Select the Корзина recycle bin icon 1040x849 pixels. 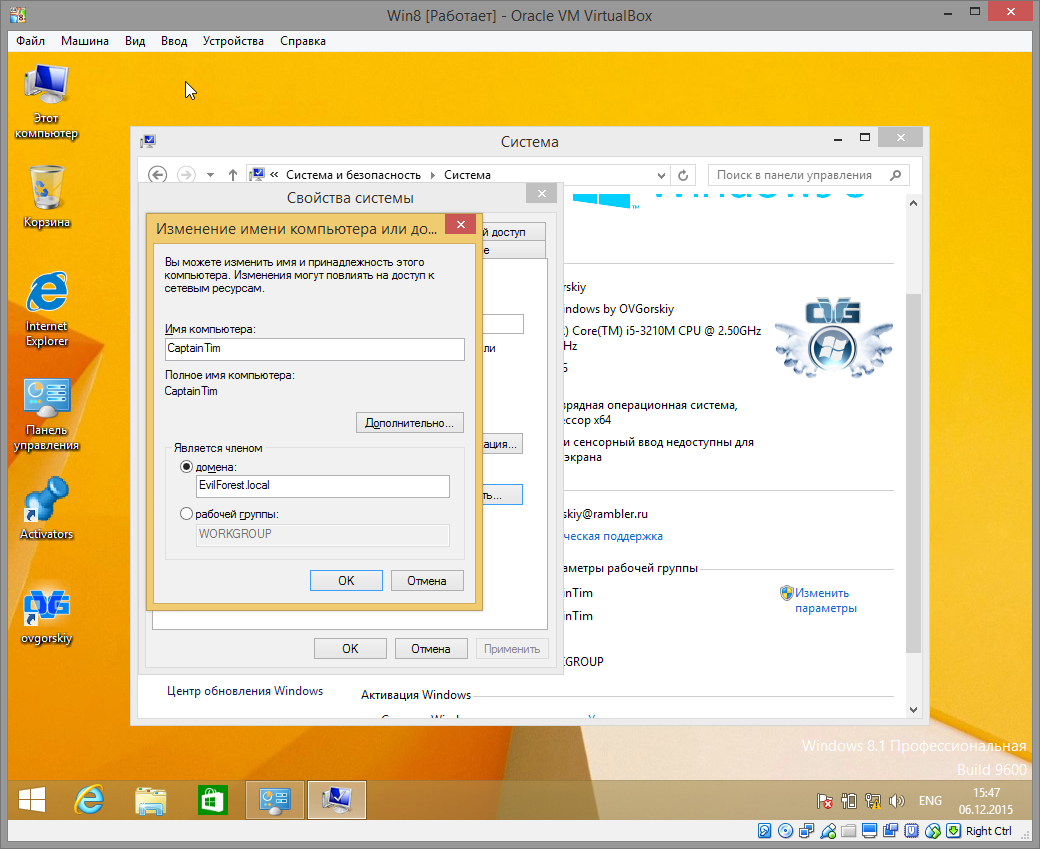coord(46,196)
